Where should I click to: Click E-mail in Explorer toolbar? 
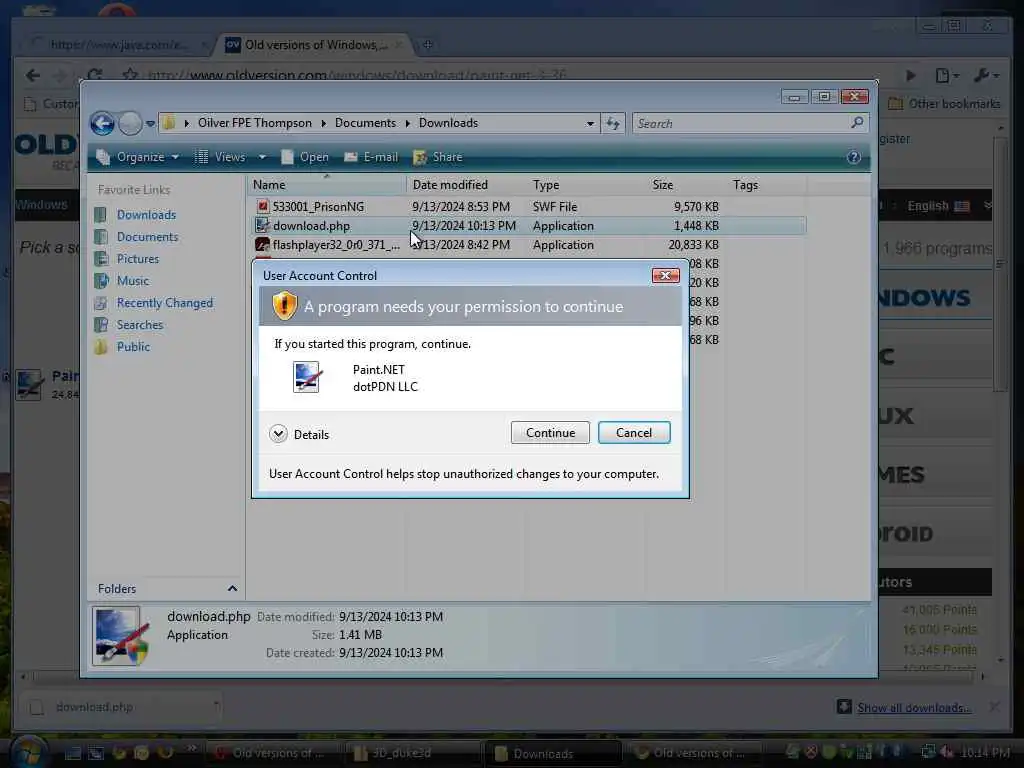tap(371, 157)
